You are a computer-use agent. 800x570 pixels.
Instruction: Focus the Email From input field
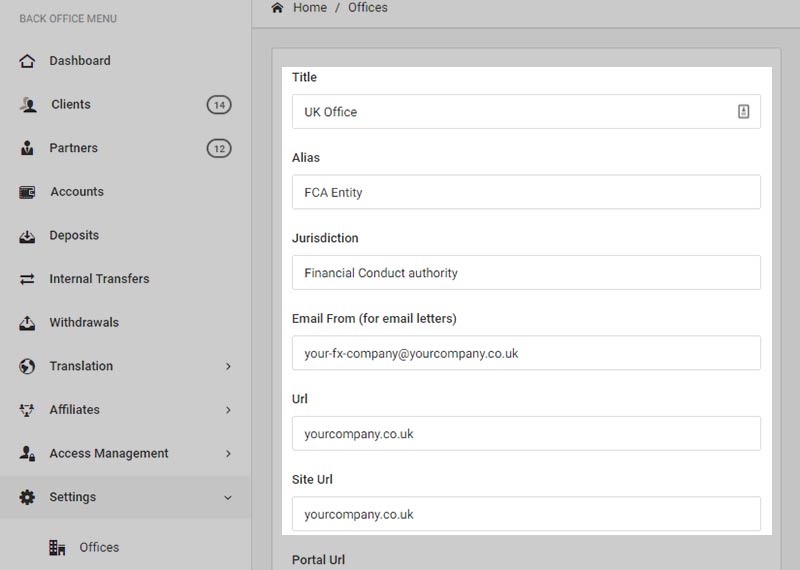coord(526,353)
